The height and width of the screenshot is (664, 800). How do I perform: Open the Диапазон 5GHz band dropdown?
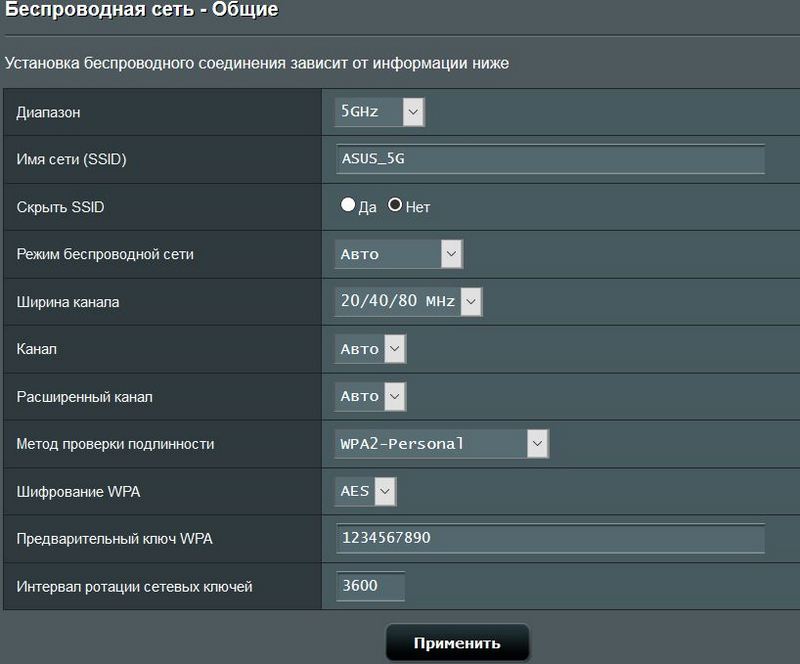coord(380,112)
